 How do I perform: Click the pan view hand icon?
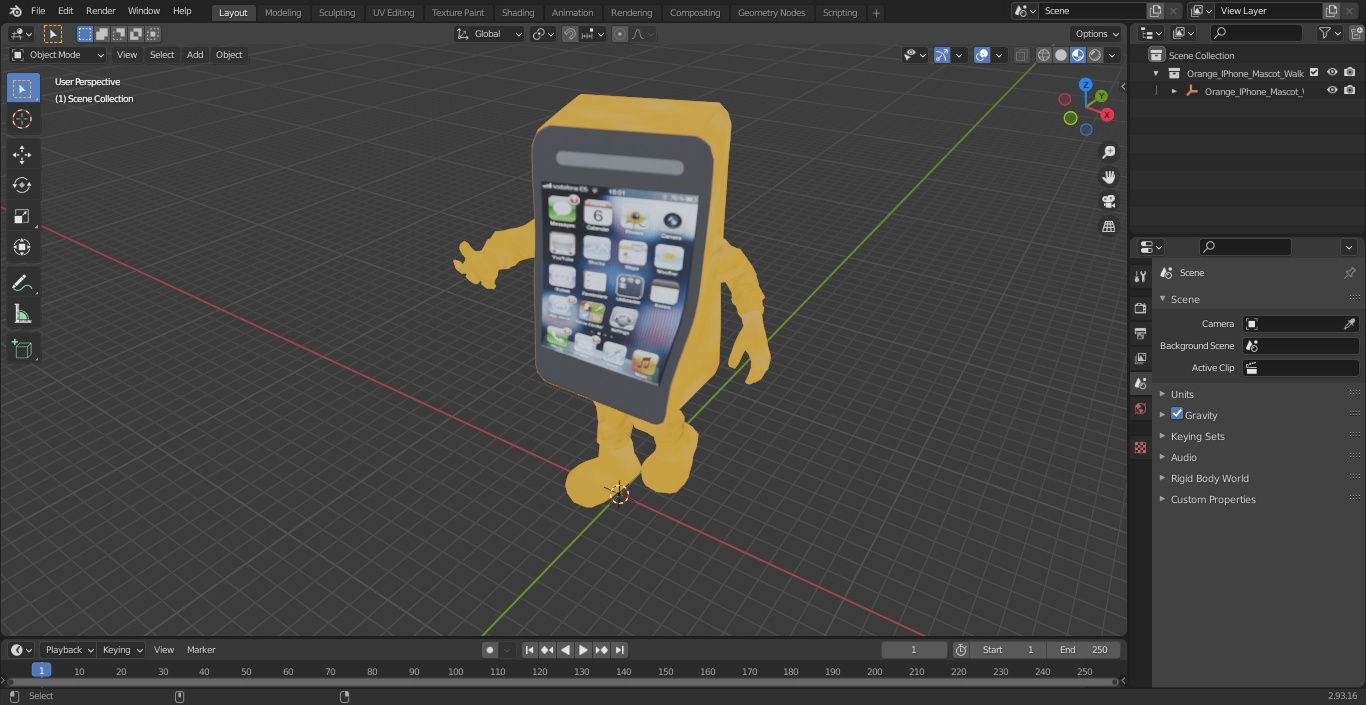click(1108, 177)
